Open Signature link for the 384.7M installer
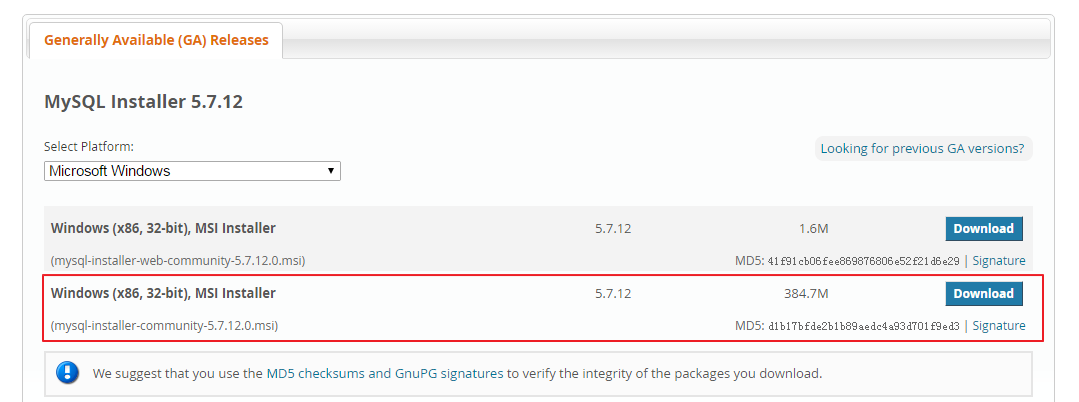The image size is (1079, 402). pyautogui.click(x=998, y=326)
